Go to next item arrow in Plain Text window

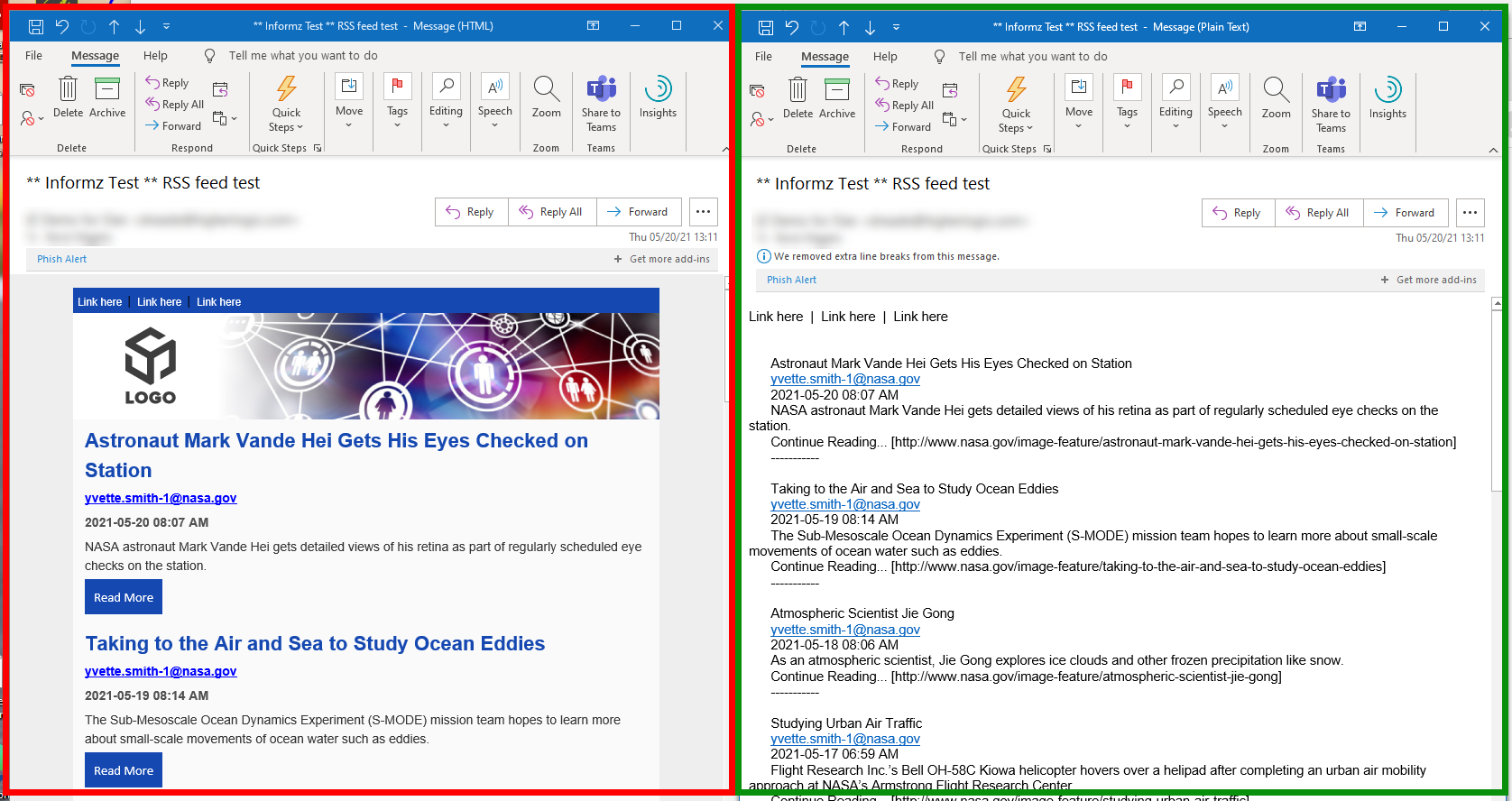coord(870,27)
